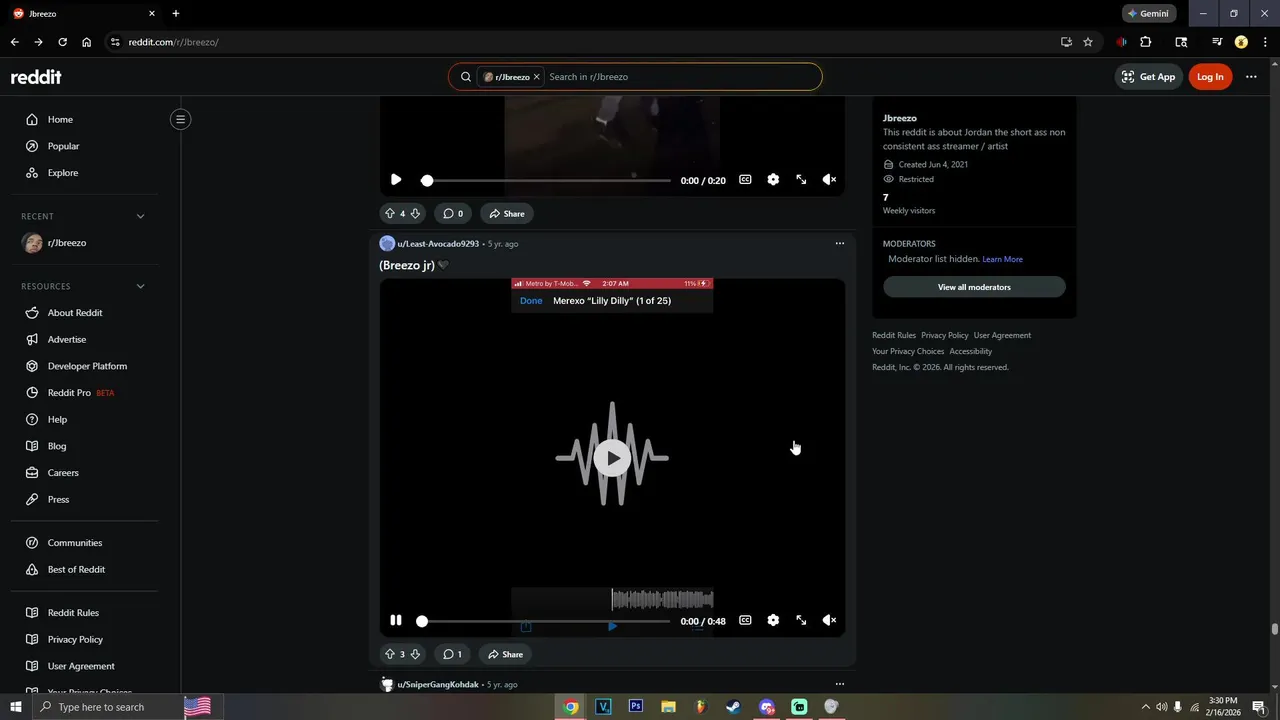Viewport: 1280px width, 720px height.
Task: Reload the page in browser
Action: point(62,42)
